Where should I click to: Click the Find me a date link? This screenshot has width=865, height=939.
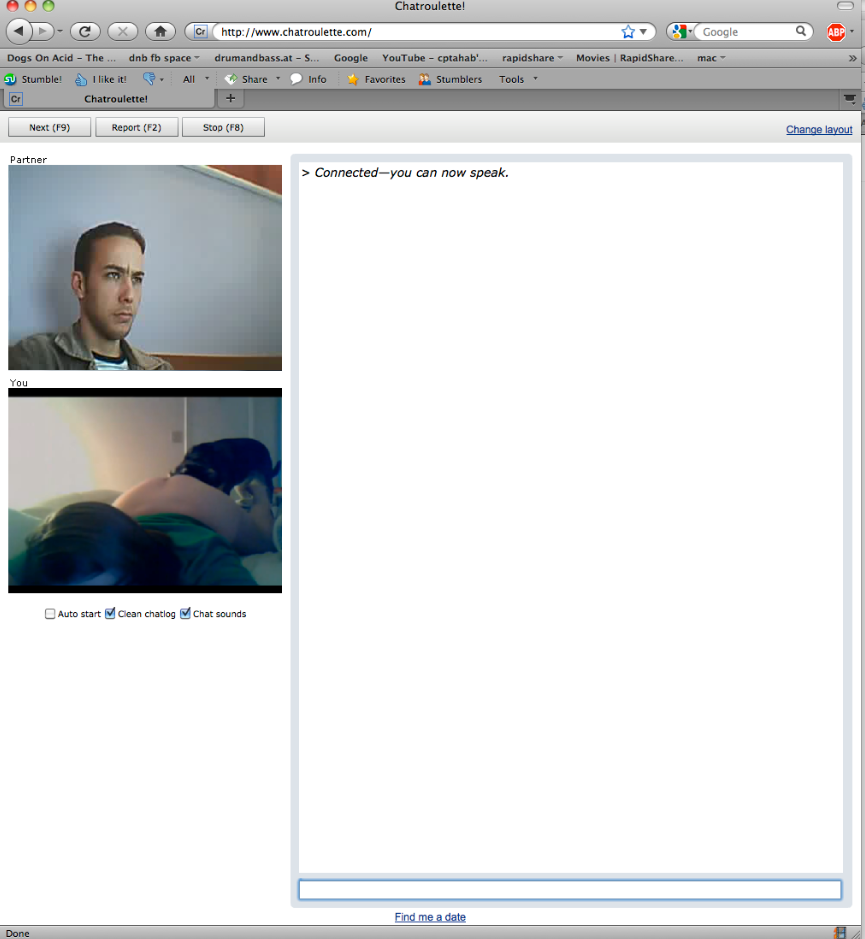430,917
